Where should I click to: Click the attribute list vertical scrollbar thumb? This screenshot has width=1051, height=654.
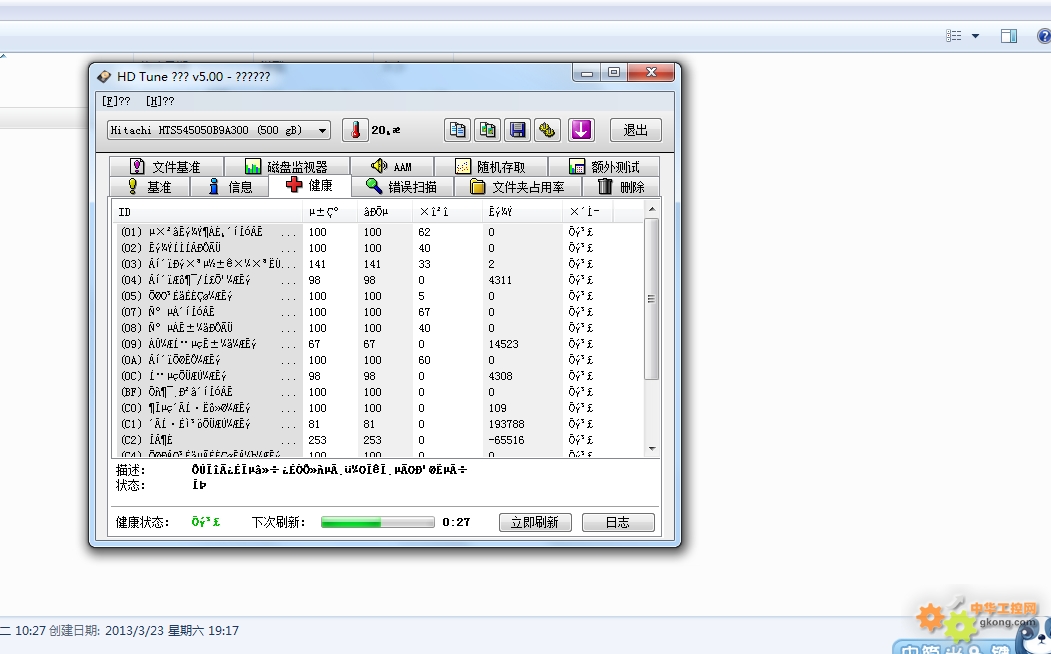652,299
